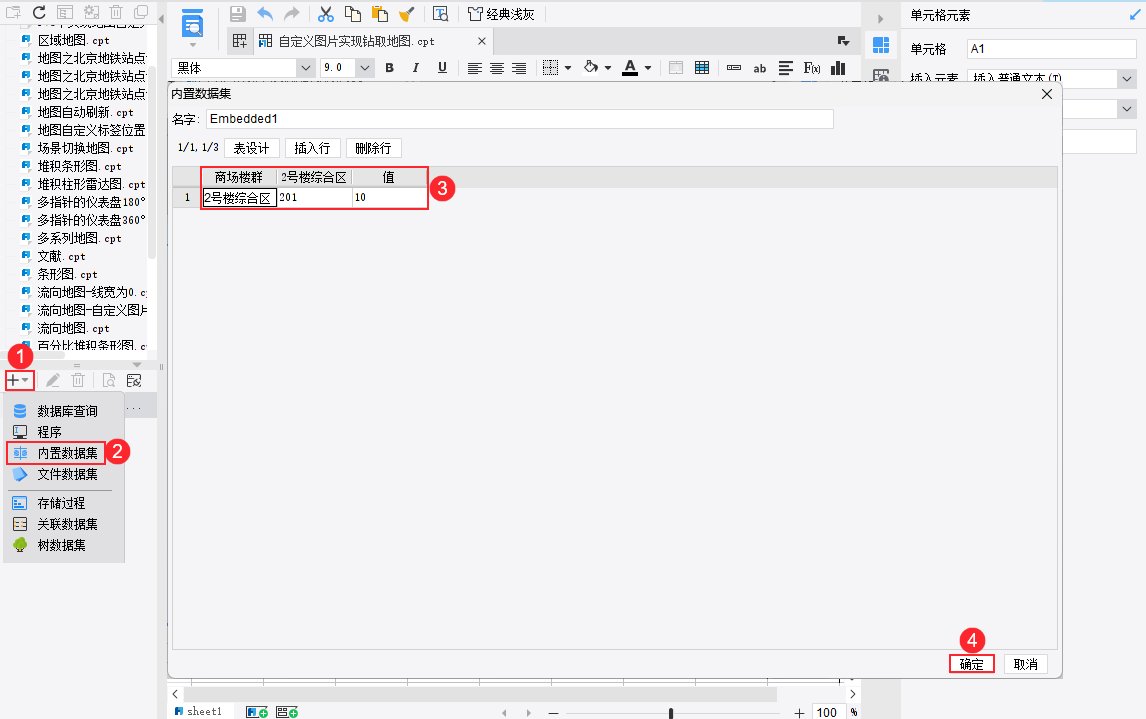This screenshot has width=1146, height=719.
Task: Open the add dataset plus dropdown
Action: (x=19, y=381)
